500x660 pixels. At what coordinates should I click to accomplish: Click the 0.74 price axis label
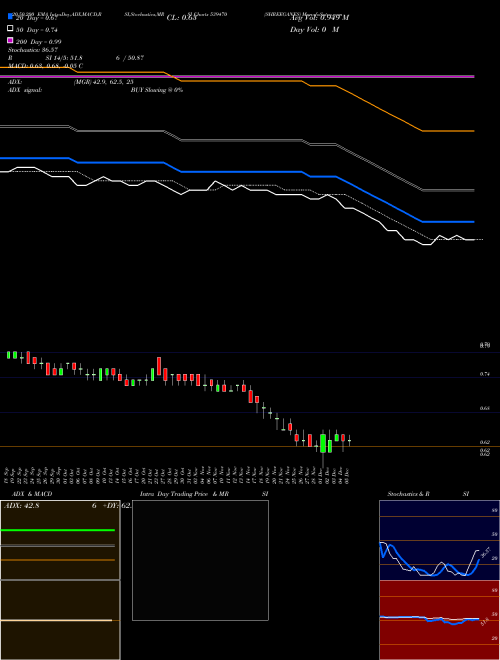pos(484,374)
